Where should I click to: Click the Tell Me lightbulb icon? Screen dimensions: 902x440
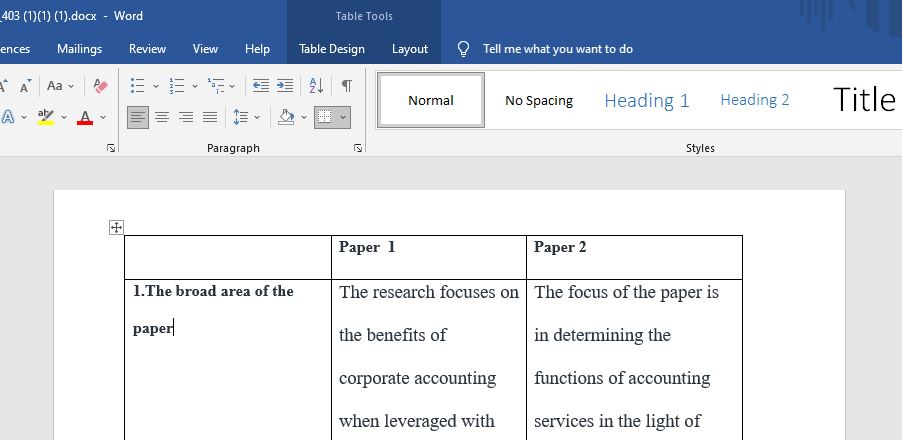pyautogui.click(x=464, y=49)
